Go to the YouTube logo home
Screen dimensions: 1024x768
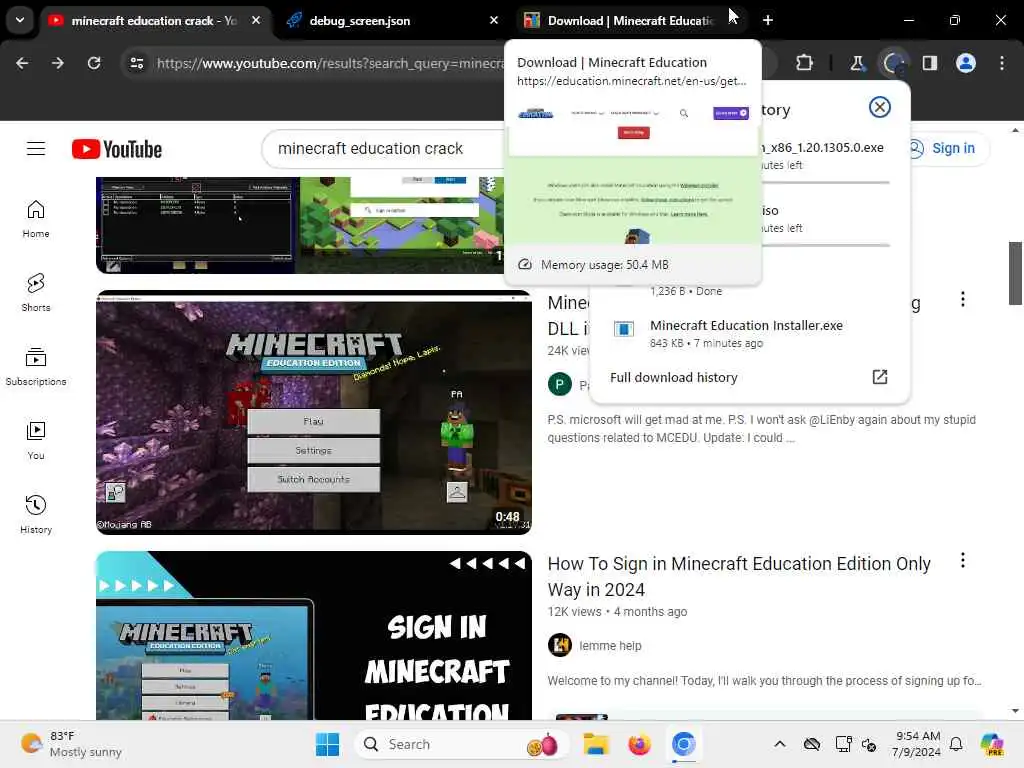(117, 149)
